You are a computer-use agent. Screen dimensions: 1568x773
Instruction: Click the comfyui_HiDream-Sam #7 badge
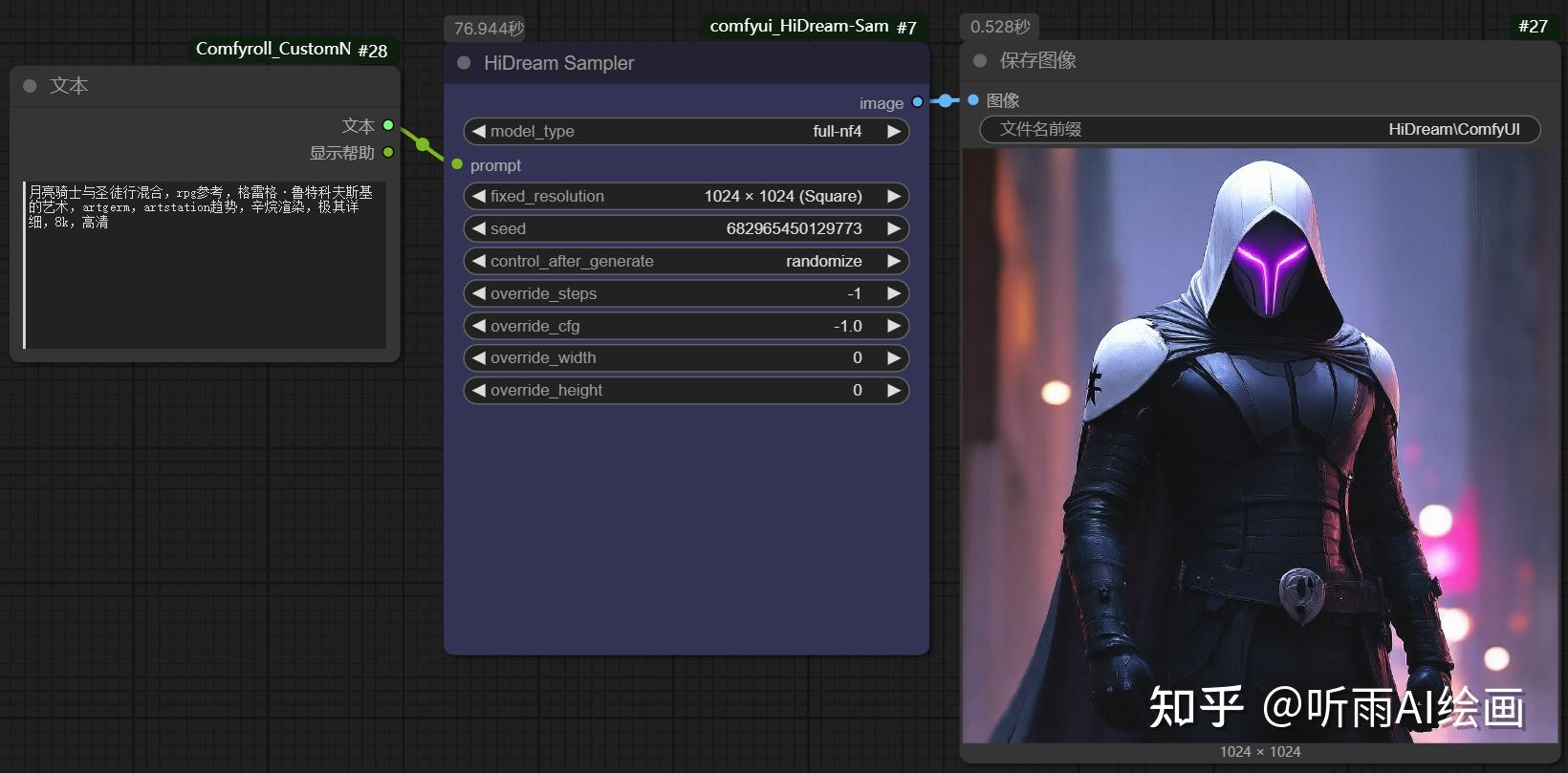click(814, 27)
